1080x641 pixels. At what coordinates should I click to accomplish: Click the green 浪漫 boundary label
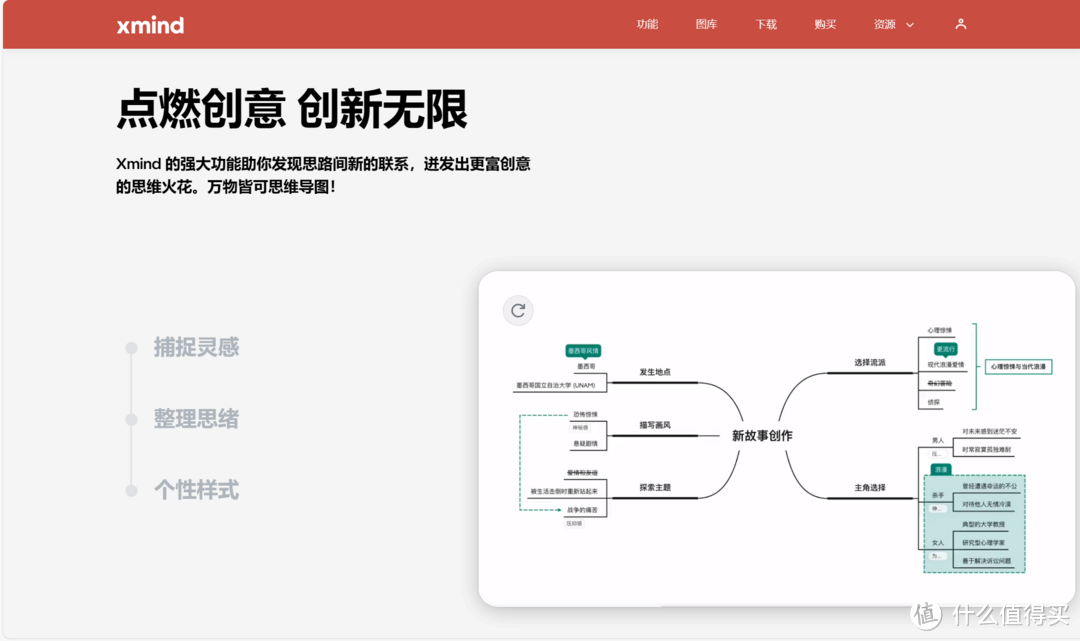[x=941, y=470]
